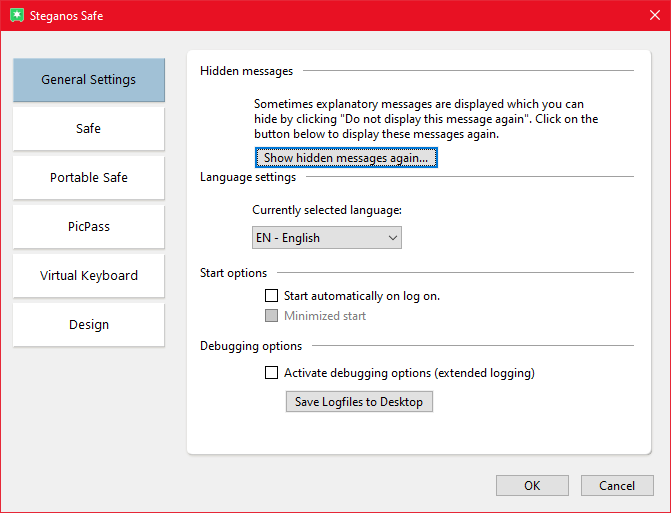Open the Virtual Keyboard tab
Viewport: 671px width, 513px height.
click(x=89, y=276)
